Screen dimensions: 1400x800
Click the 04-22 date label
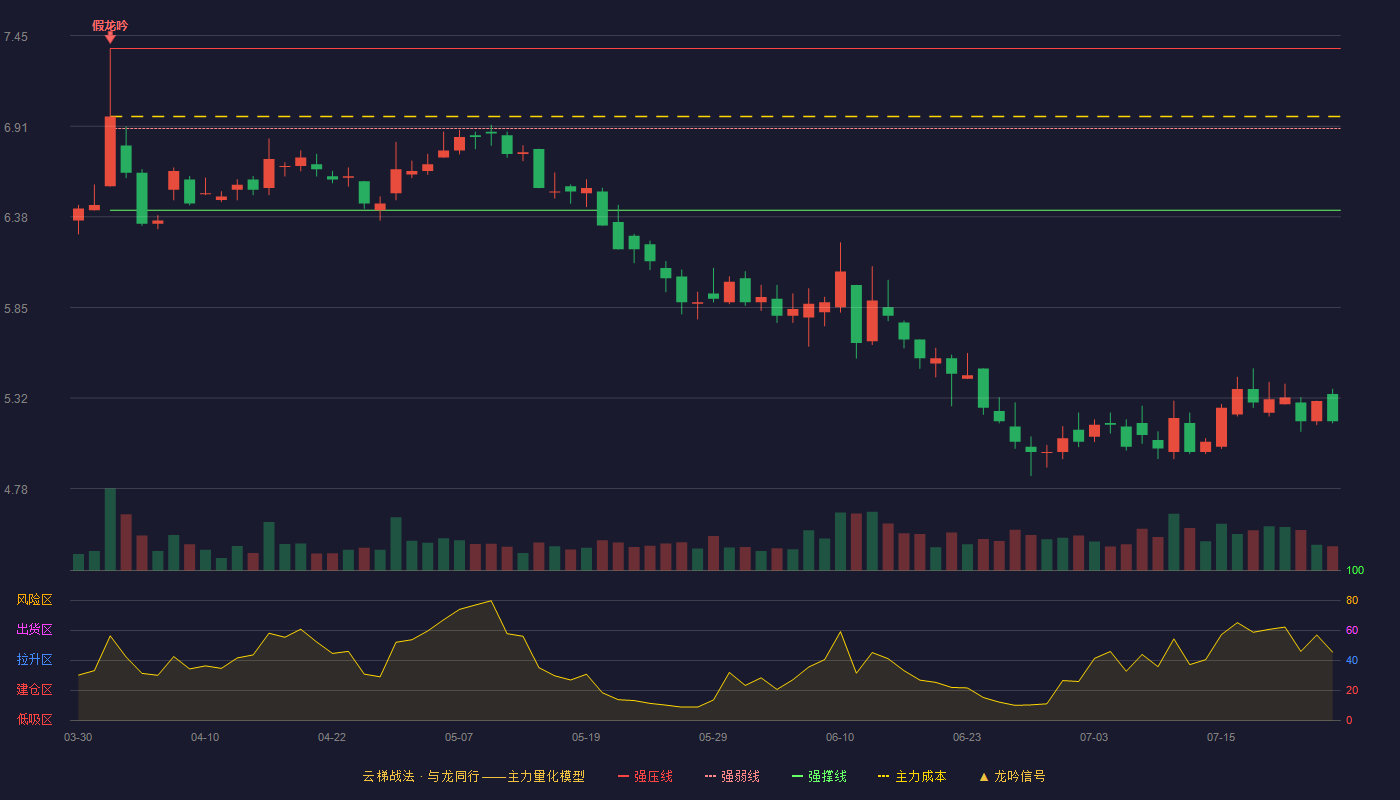pyautogui.click(x=332, y=737)
